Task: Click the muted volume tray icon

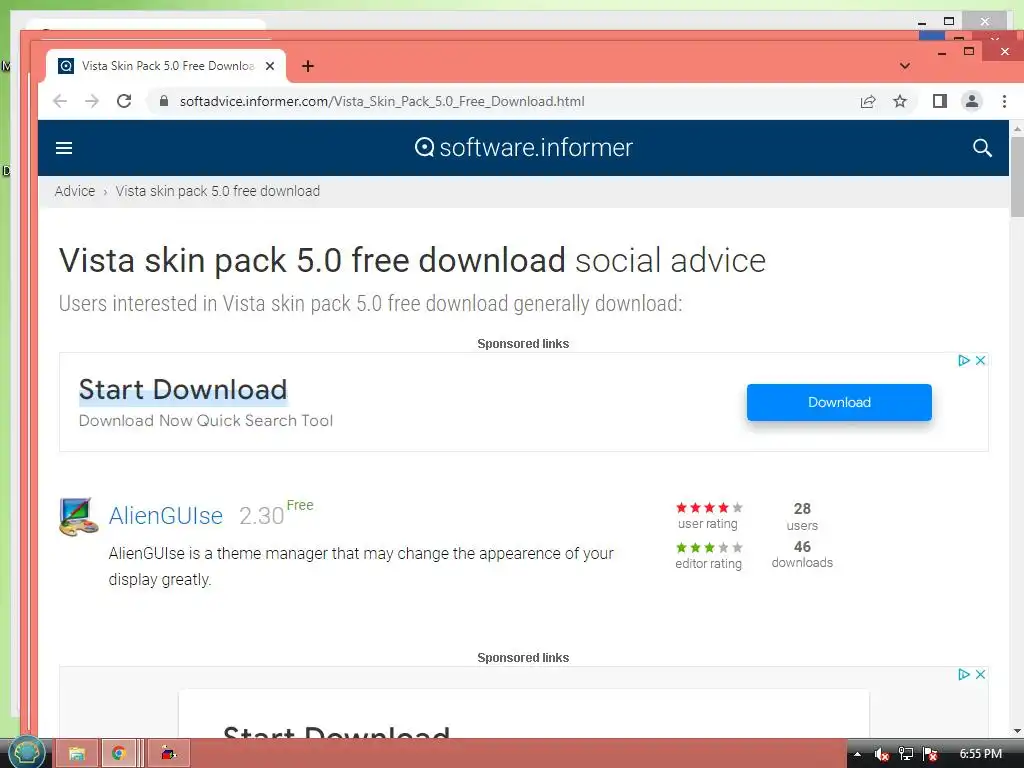Action: tap(882, 754)
